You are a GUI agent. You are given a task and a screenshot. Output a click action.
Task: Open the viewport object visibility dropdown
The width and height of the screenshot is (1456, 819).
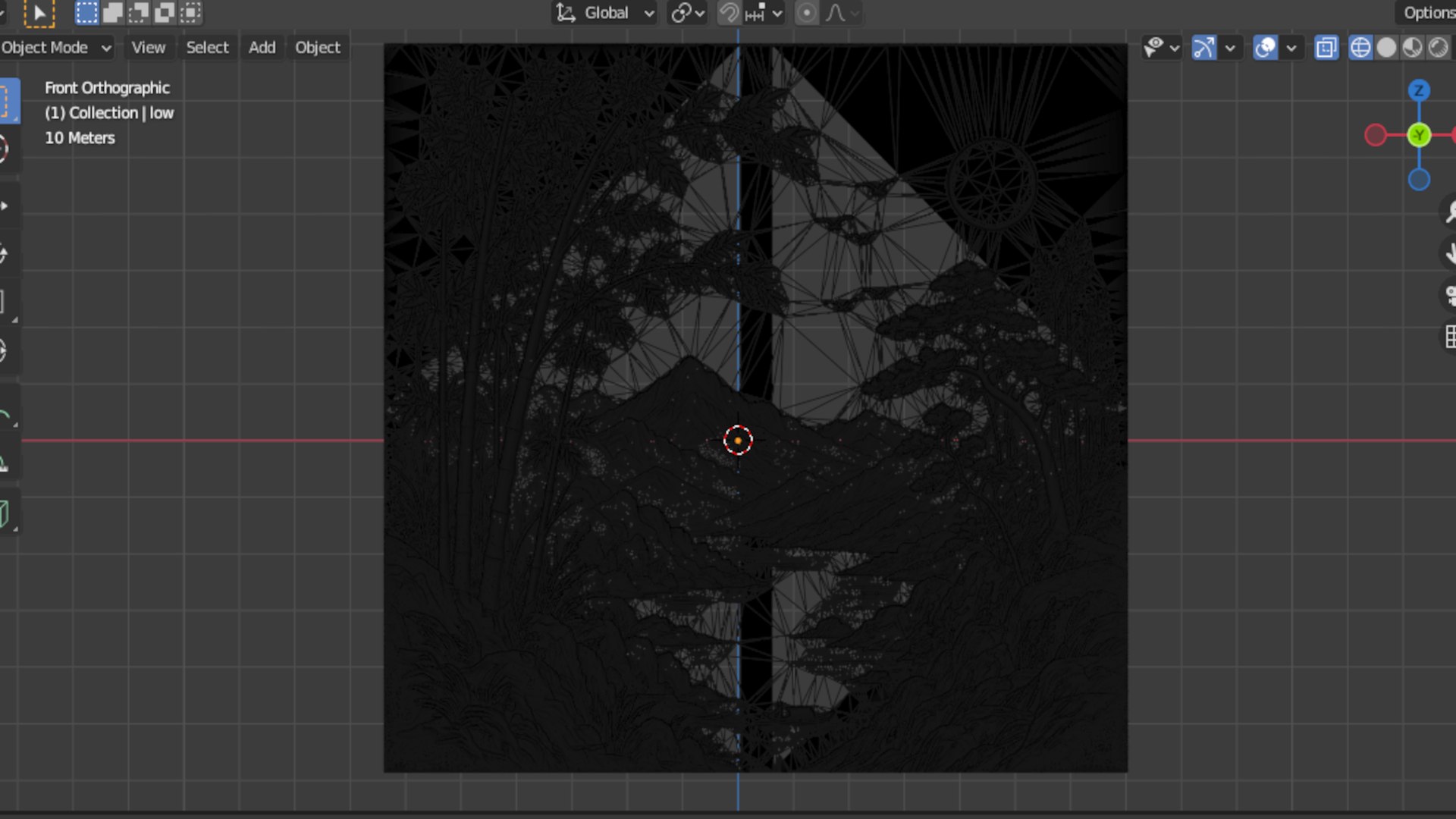[1162, 47]
